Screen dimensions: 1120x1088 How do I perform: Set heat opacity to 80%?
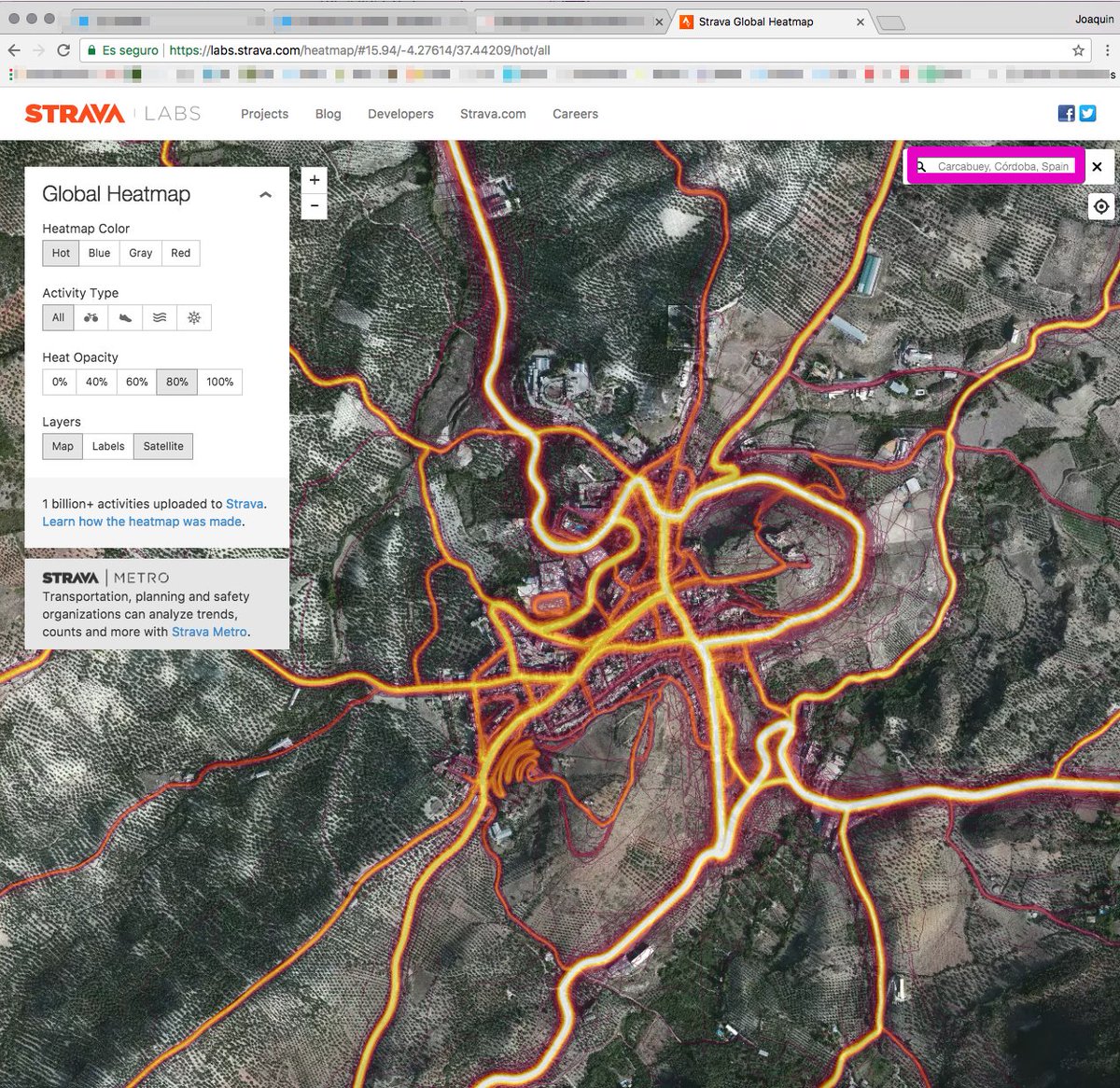pyautogui.click(x=176, y=382)
